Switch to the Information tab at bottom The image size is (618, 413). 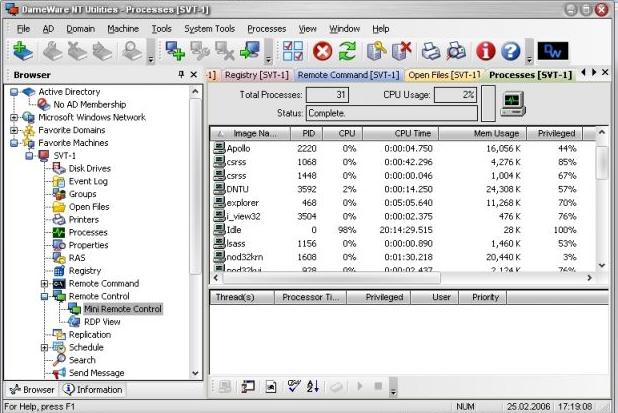coord(93,390)
